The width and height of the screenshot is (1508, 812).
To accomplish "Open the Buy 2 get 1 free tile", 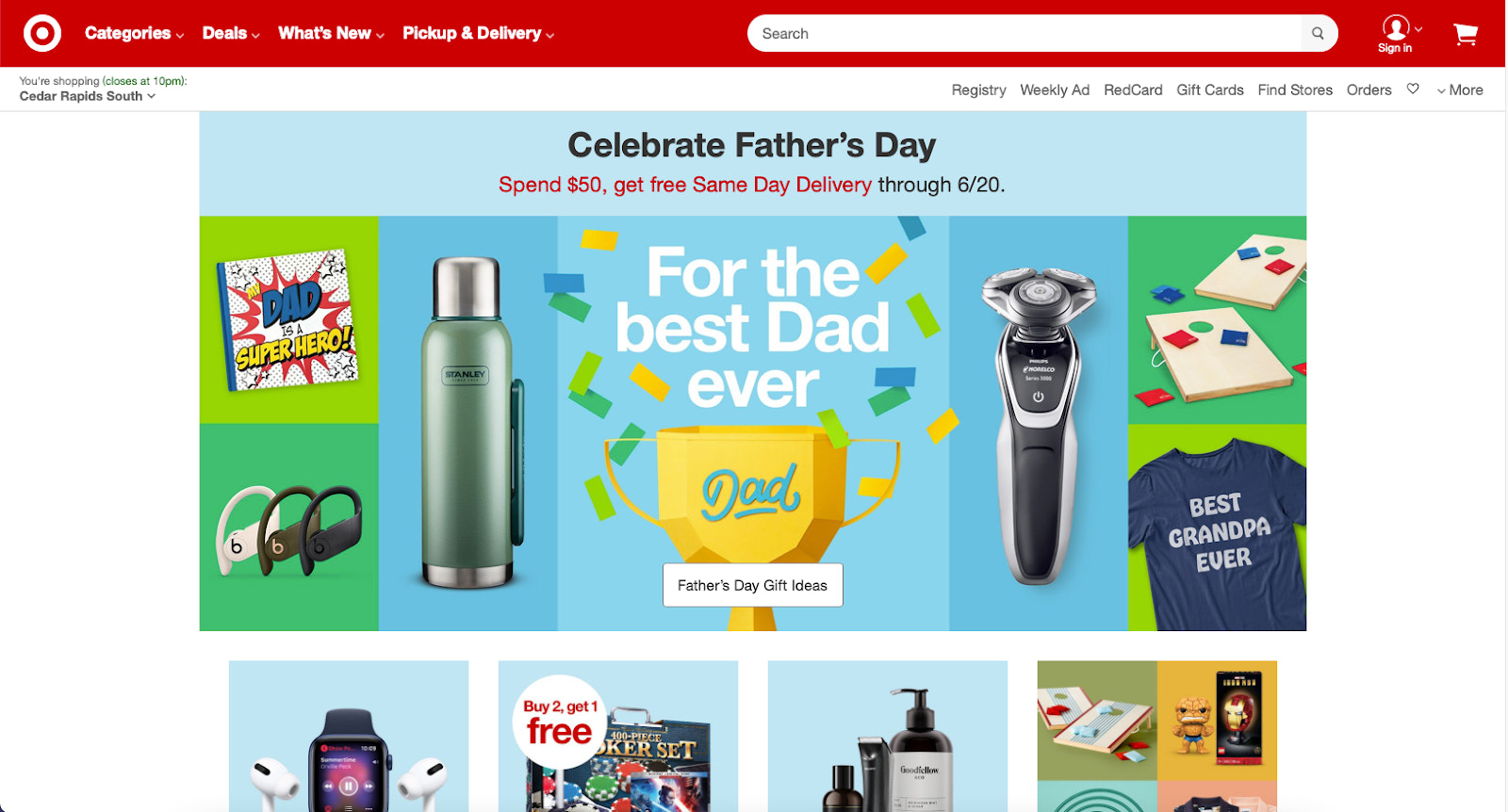I will [x=618, y=736].
